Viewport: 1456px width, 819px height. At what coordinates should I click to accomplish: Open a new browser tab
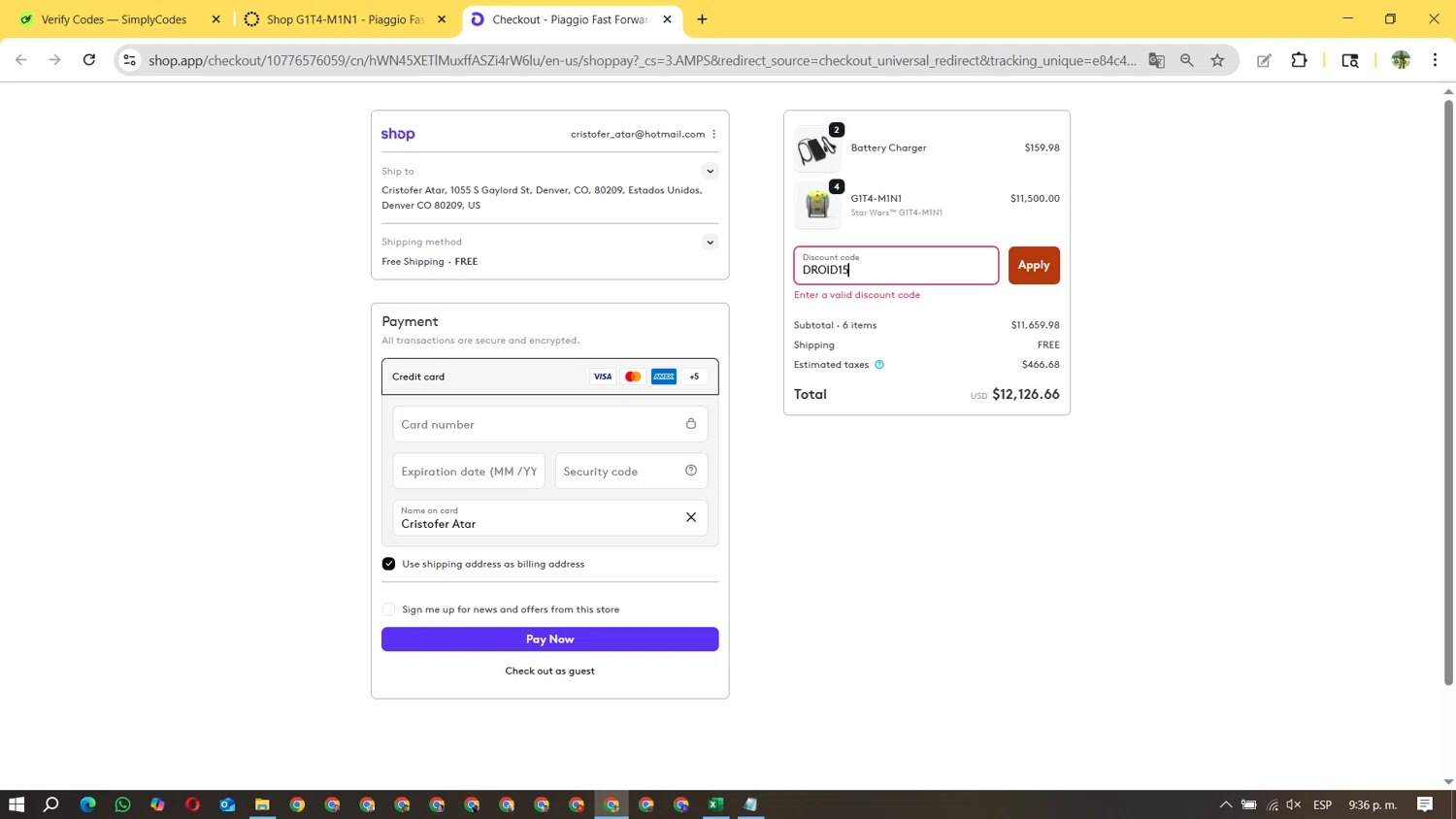[702, 19]
